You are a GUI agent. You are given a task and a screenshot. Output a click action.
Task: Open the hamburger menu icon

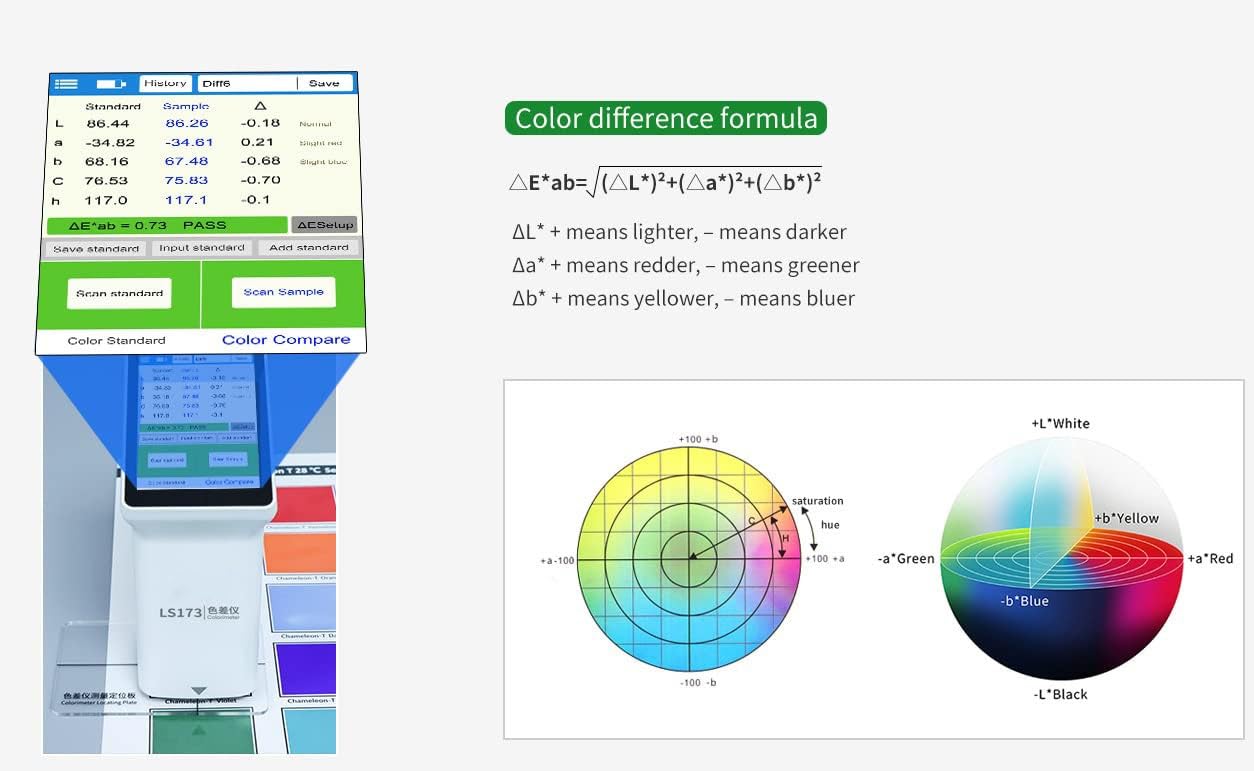point(66,84)
